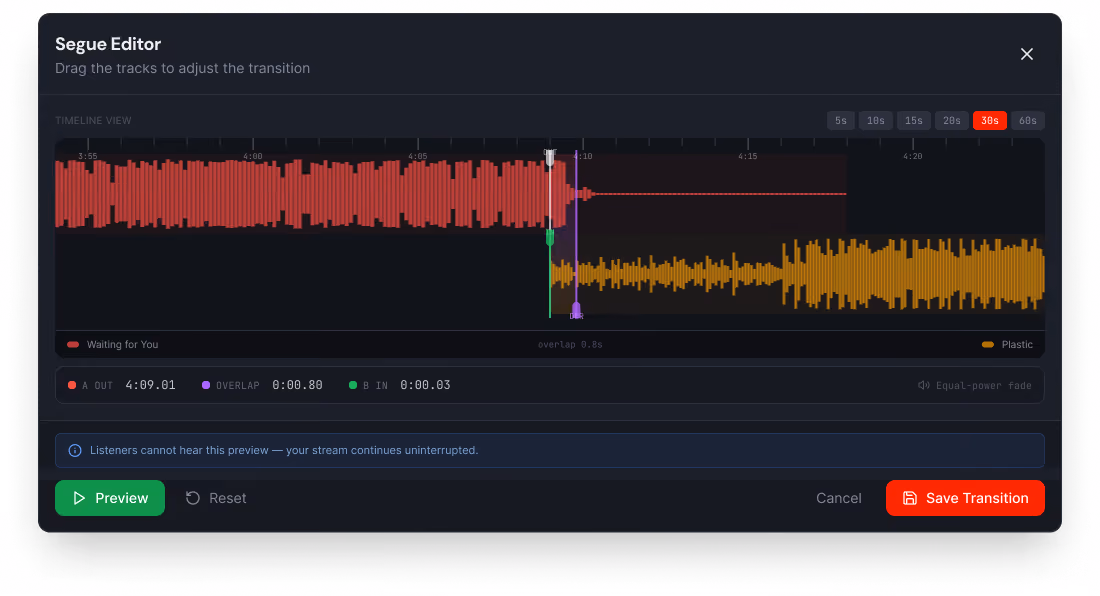Close the Segue Editor dialog

coord(1026,54)
